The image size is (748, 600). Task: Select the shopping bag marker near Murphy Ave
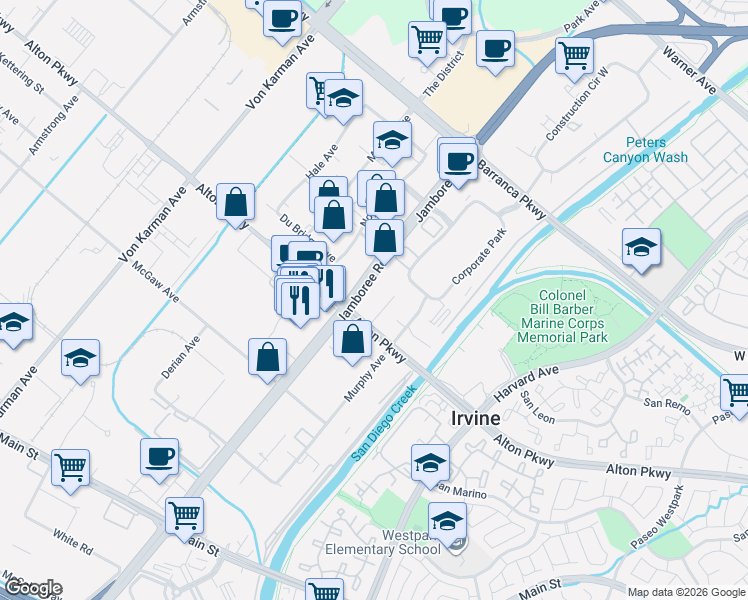tap(352, 340)
